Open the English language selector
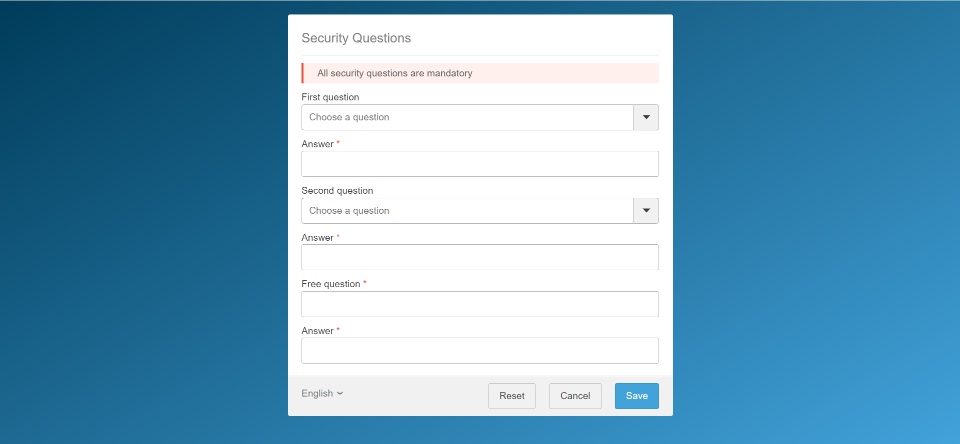This screenshot has width=960, height=444. 322,394
